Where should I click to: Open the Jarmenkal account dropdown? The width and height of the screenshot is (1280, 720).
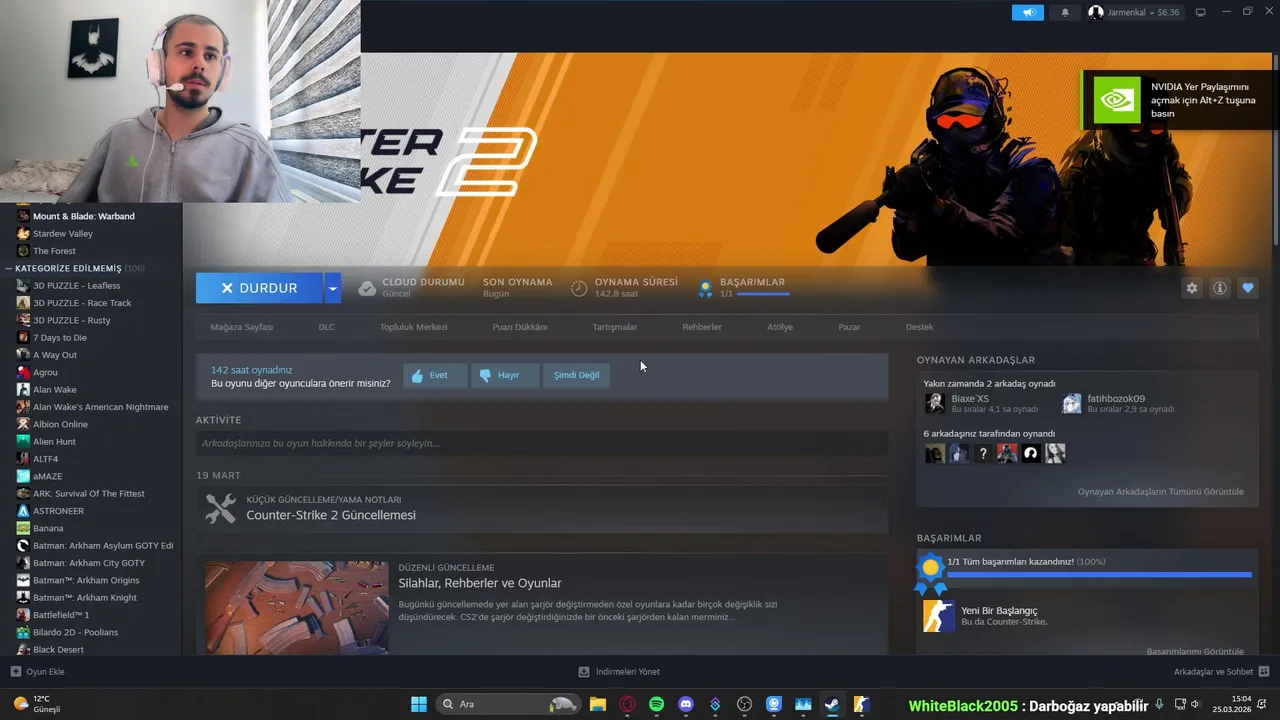click(1134, 12)
